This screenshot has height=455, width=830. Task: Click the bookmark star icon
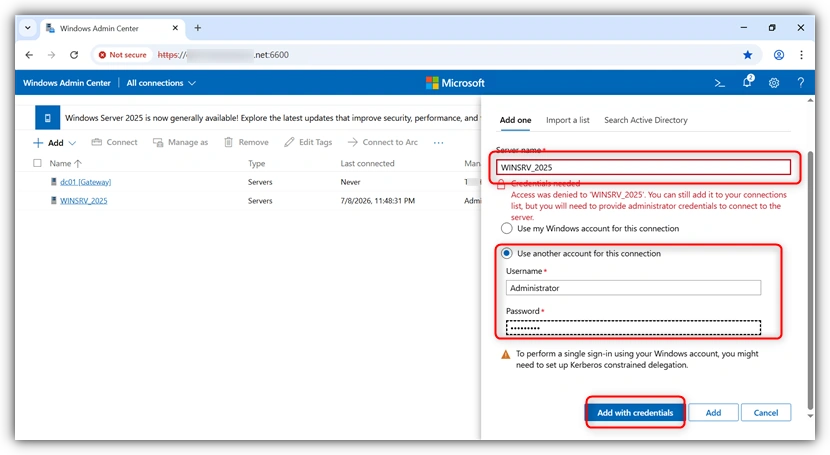point(747,54)
